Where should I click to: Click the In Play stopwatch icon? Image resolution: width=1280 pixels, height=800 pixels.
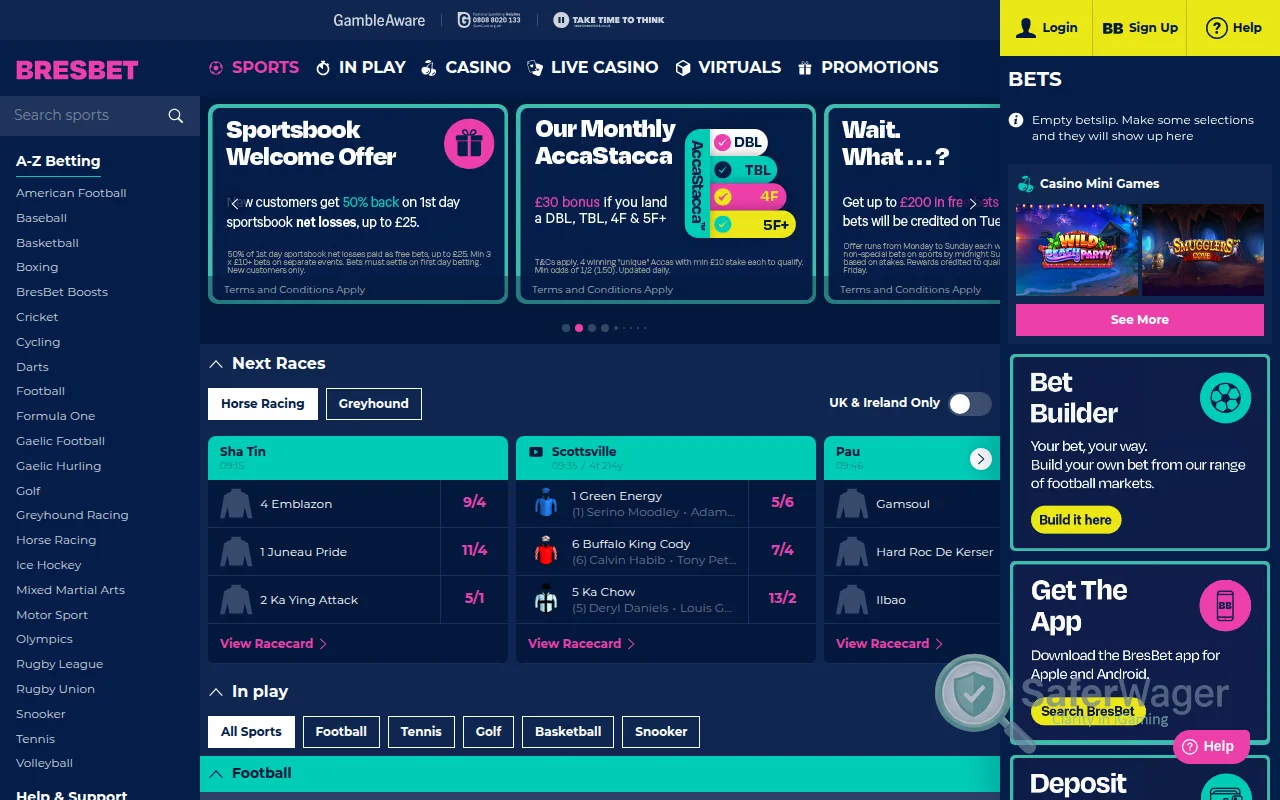pyautogui.click(x=322, y=67)
